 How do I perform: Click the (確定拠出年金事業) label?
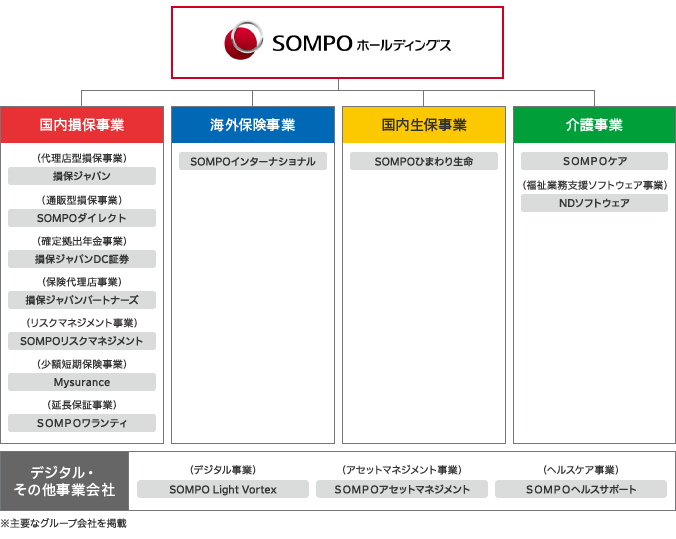tap(82, 241)
